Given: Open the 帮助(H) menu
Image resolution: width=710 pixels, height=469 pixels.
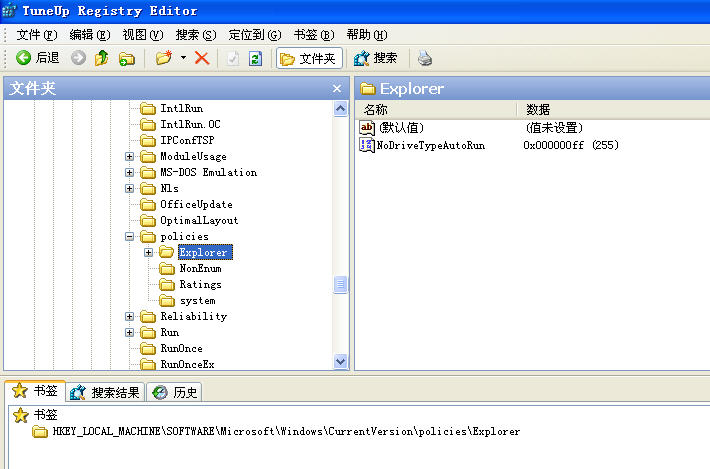Looking at the screenshot, I should click(x=367, y=35).
